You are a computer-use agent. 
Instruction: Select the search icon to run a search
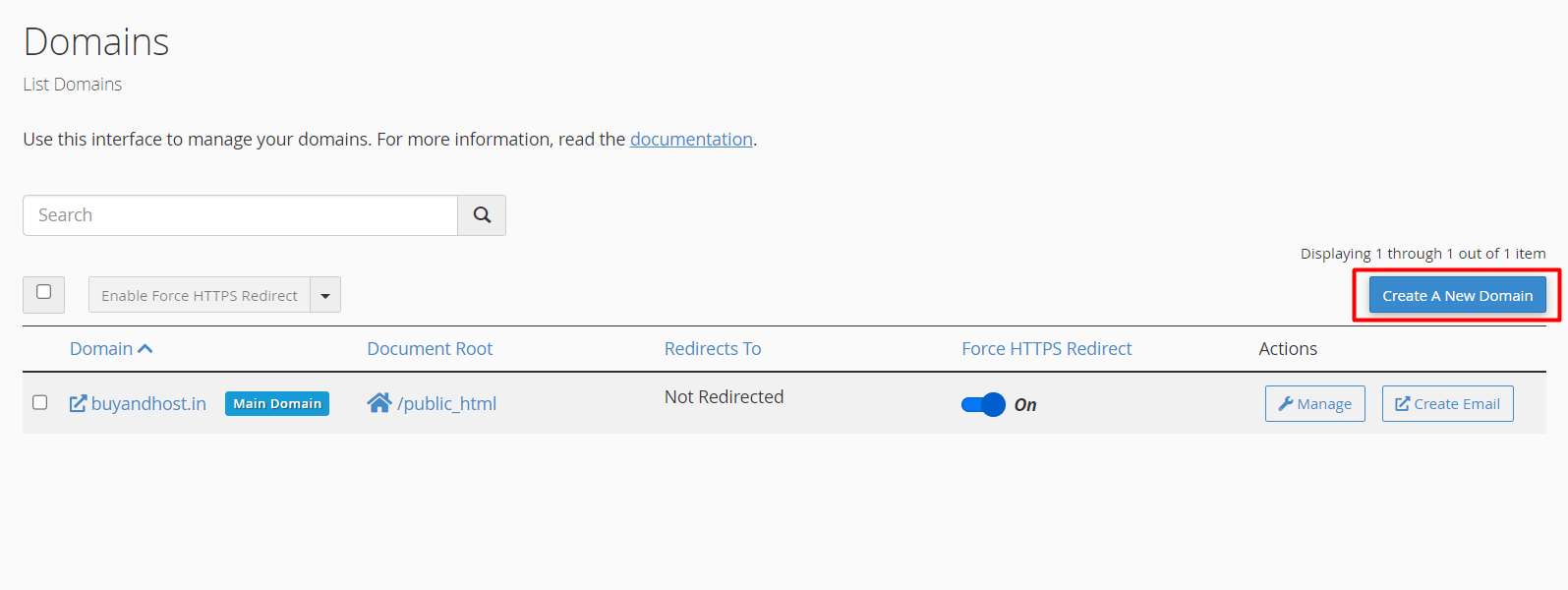pyautogui.click(x=481, y=214)
